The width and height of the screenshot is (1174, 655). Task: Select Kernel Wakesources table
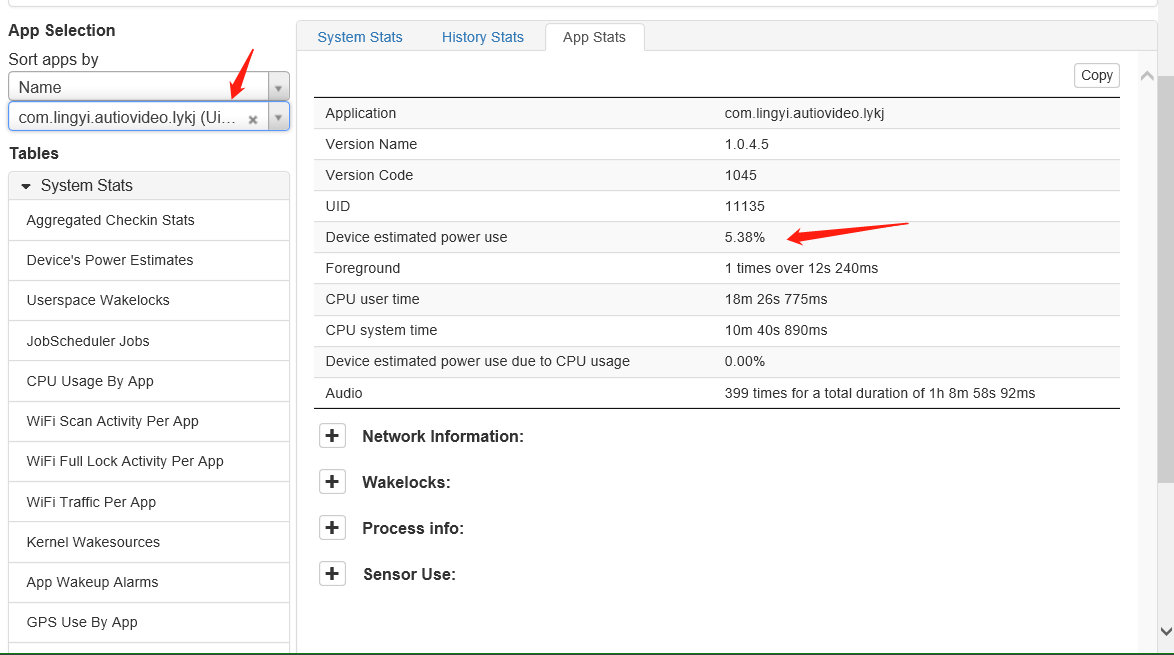pyautogui.click(x=149, y=542)
